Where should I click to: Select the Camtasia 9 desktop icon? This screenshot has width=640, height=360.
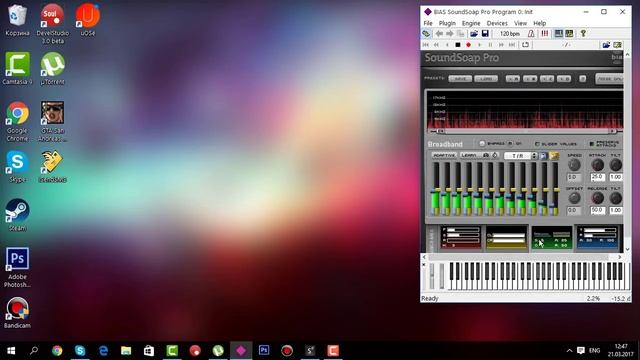pyautogui.click(x=17, y=69)
